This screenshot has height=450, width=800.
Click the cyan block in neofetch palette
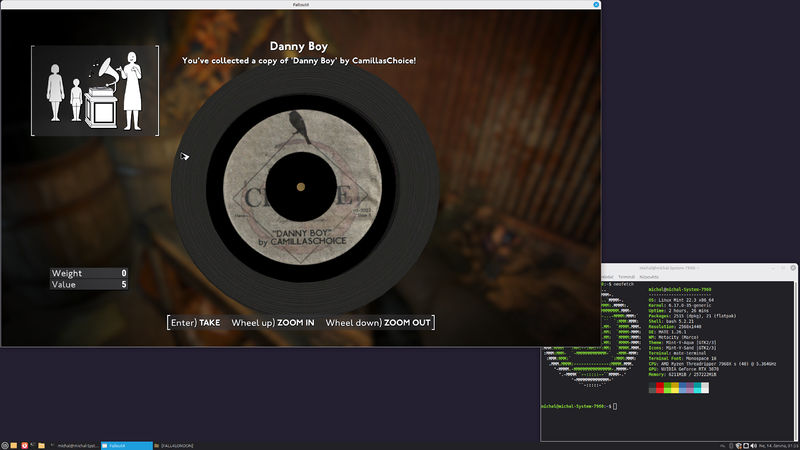pyautogui.click(x=697, y=388)
